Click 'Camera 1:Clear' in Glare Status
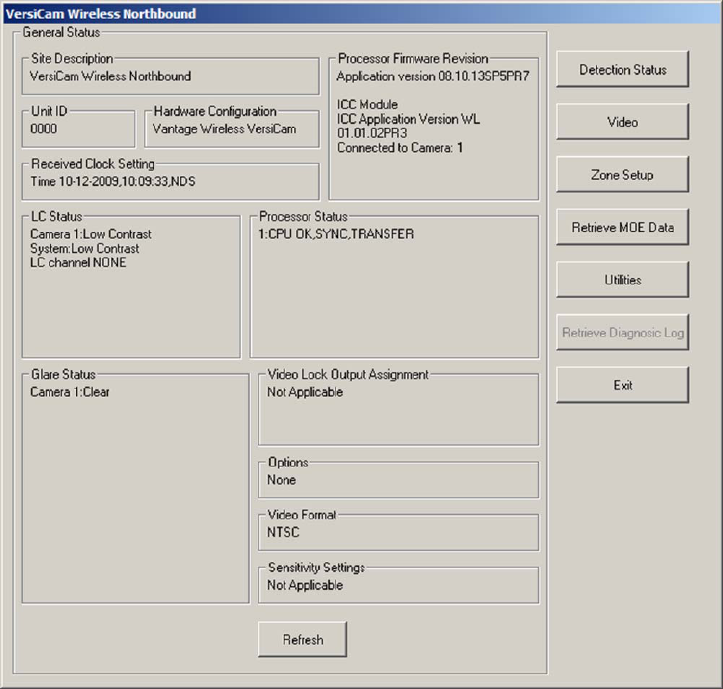Screen dimensions: 723x689 70,392
